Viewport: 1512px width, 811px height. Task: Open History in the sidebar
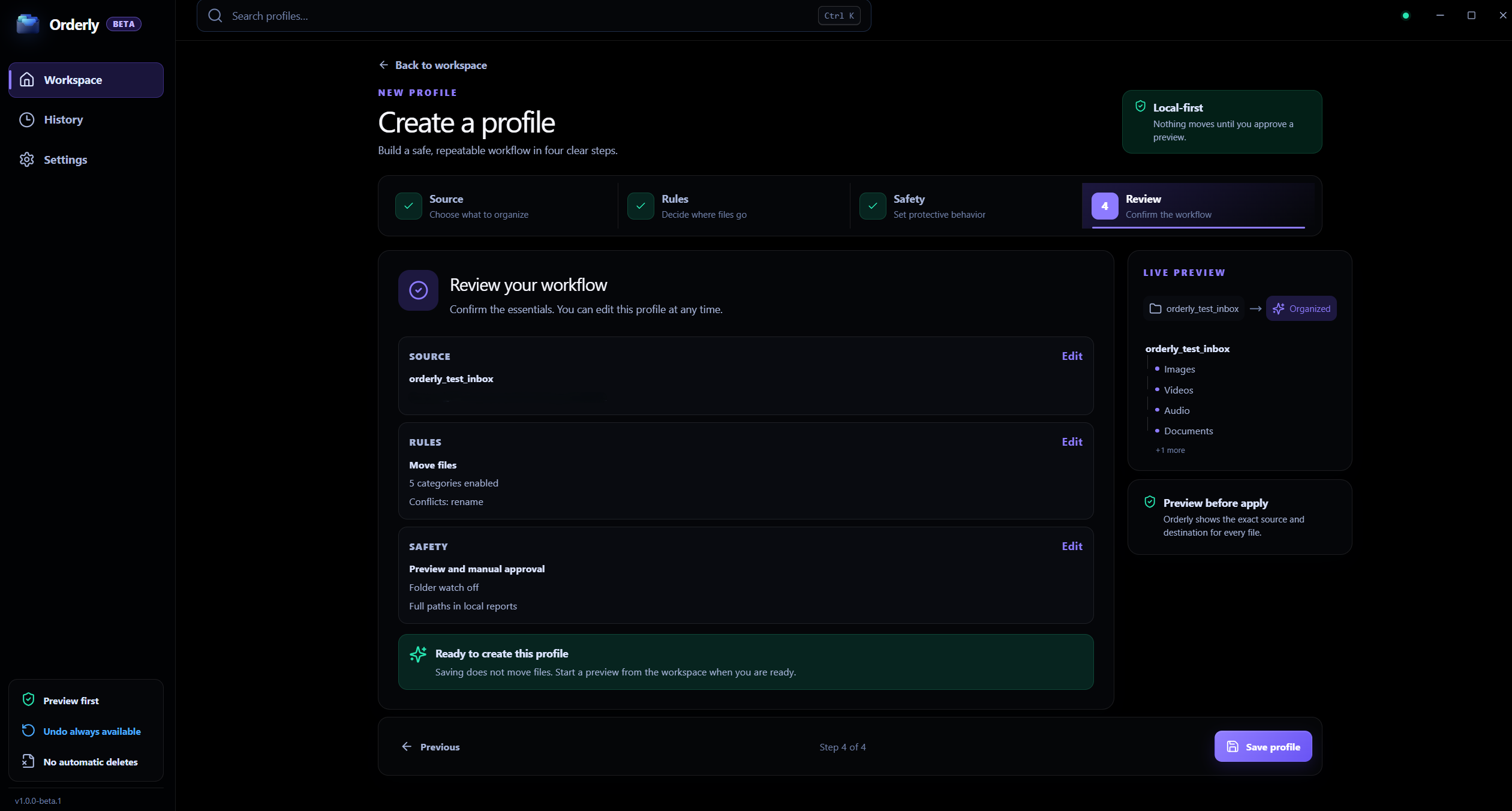point(86,119)
